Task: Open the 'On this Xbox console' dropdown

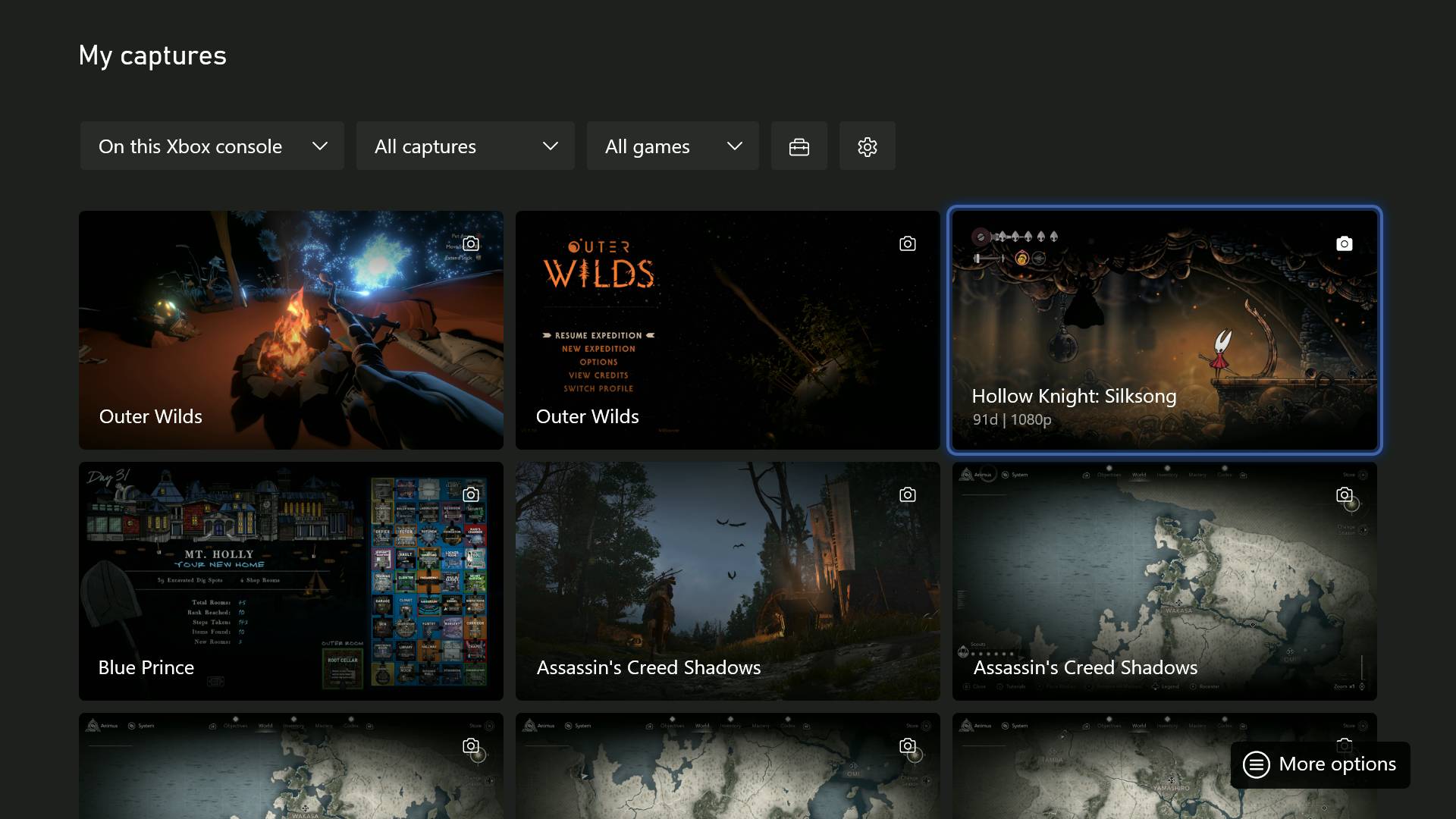Action: (x=212, y=146)
